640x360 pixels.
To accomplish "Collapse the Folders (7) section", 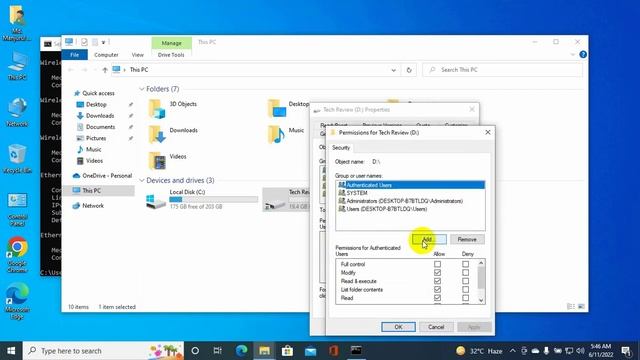I will coord(142,89).
